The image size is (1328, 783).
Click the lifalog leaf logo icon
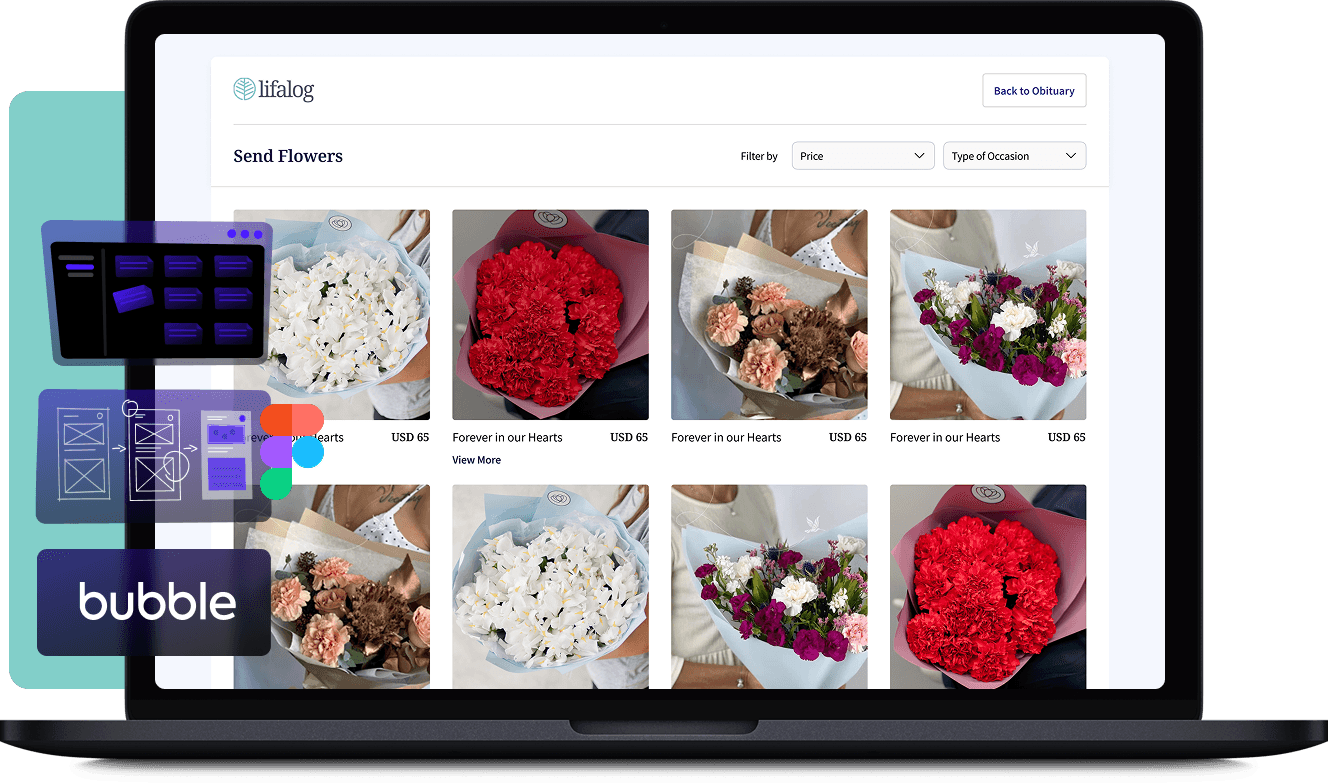tap(244, 90)
